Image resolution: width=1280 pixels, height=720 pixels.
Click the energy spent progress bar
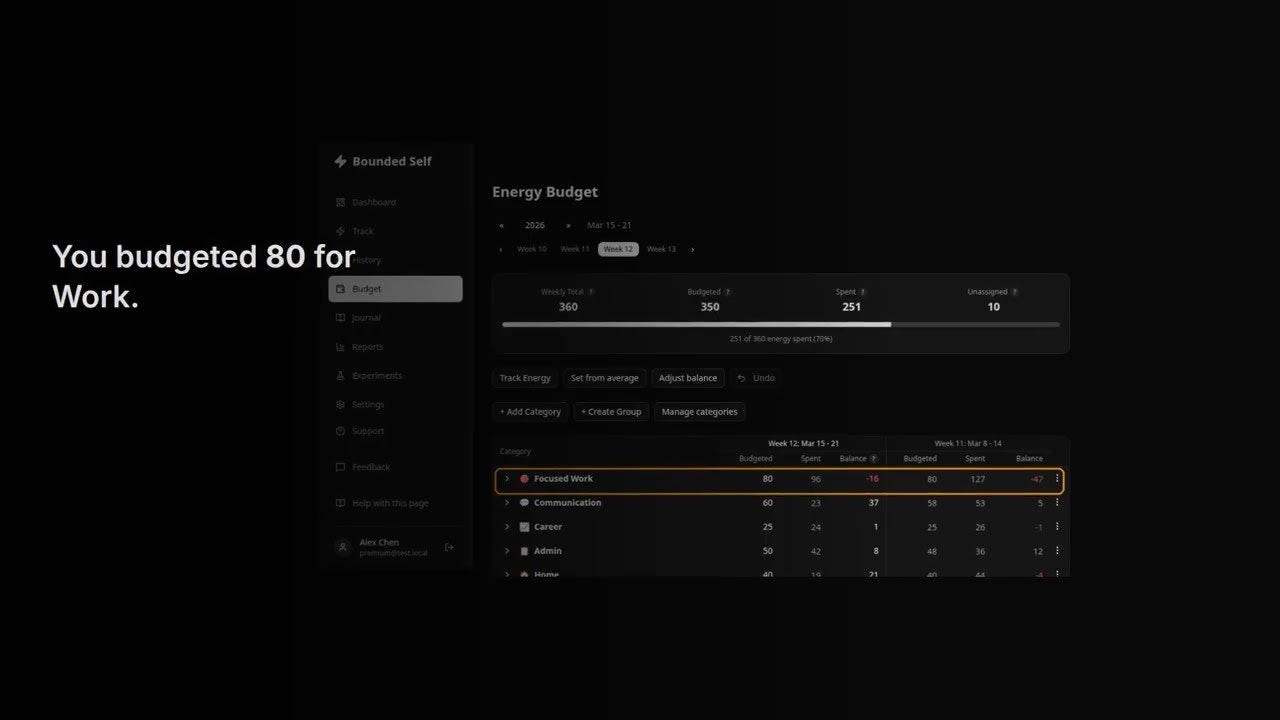(x=781, y=324)
